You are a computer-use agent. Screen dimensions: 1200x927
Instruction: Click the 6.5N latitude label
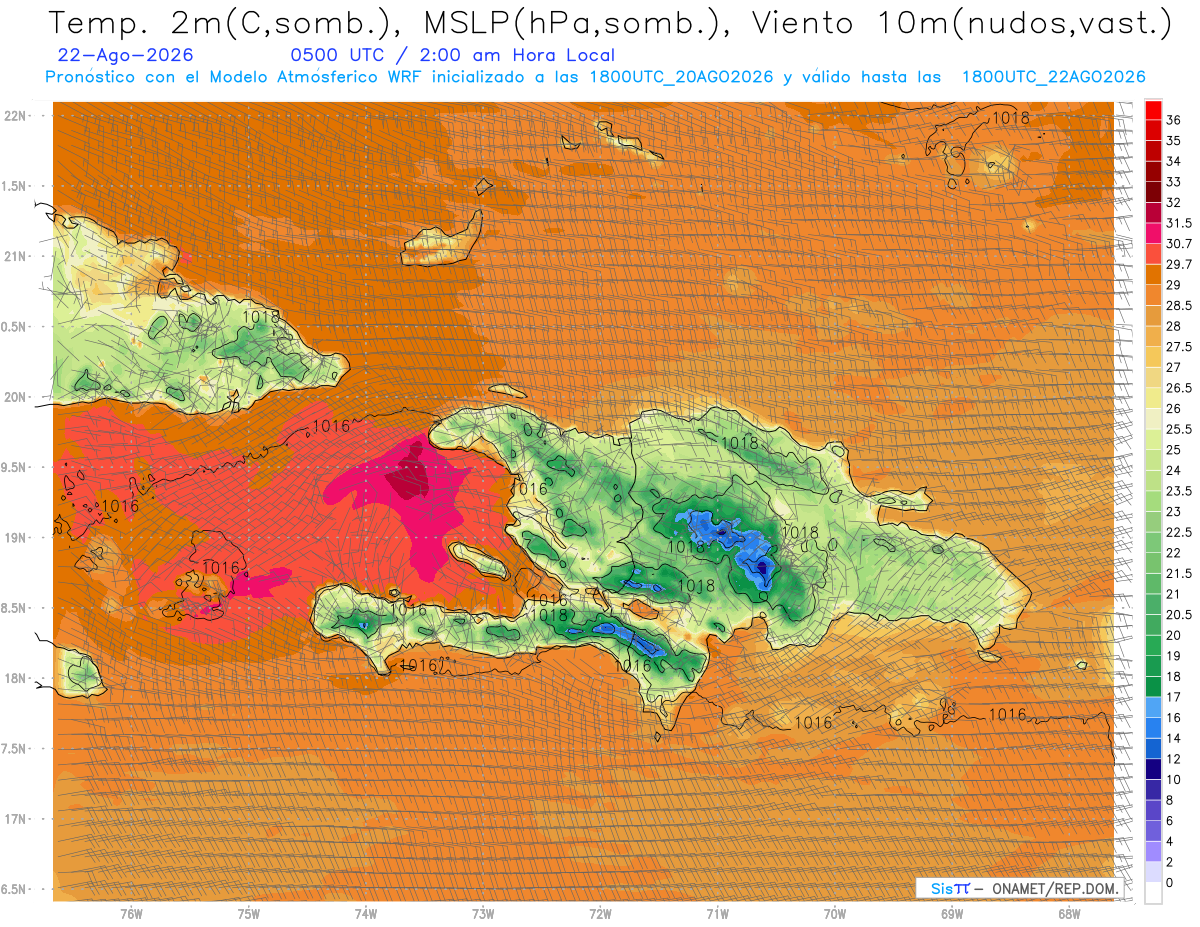[13, 889]
